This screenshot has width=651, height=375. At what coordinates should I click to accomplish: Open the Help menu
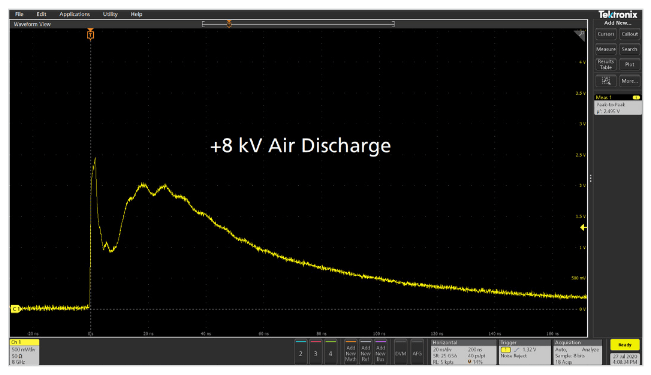137,14
